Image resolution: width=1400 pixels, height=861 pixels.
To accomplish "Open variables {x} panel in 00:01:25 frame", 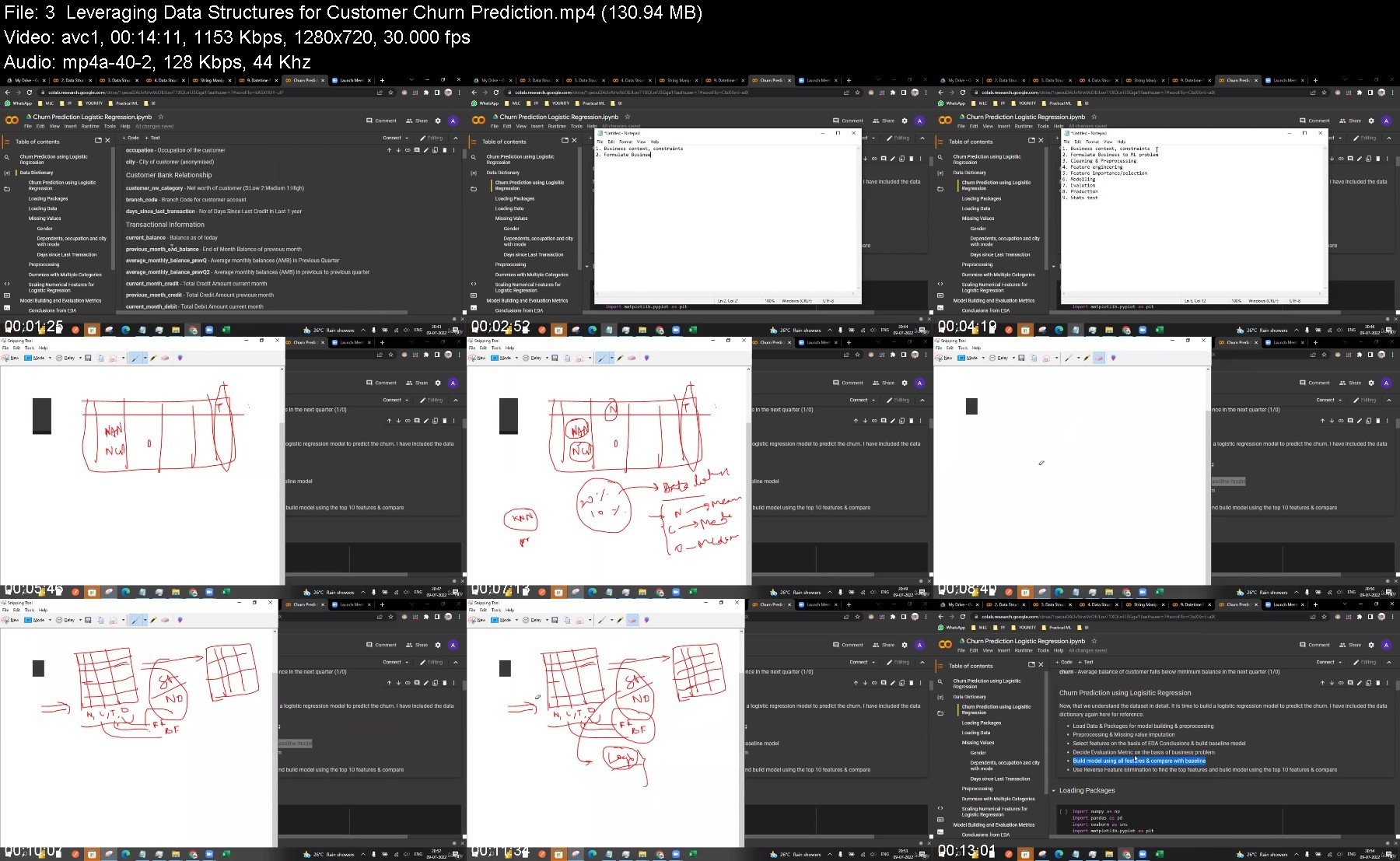I will tap(7, 173).
